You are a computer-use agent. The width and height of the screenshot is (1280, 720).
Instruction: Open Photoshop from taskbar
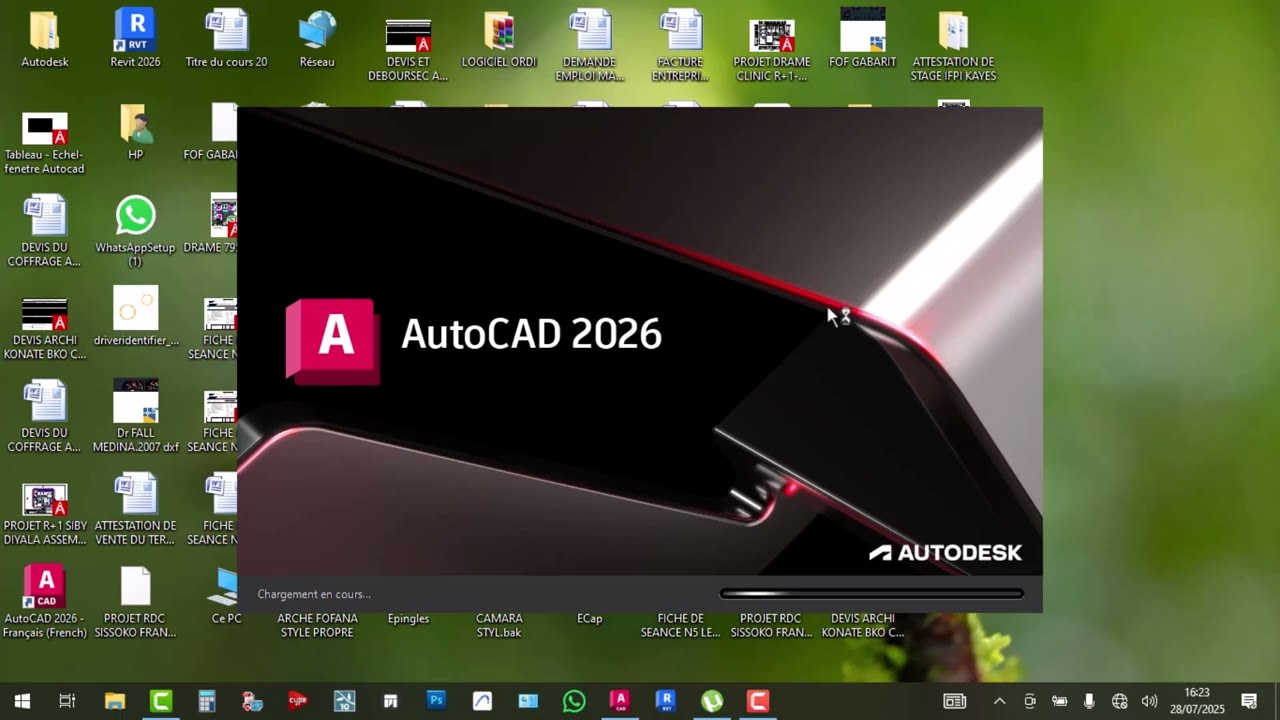pyautogui.click(x=436, y=701)
